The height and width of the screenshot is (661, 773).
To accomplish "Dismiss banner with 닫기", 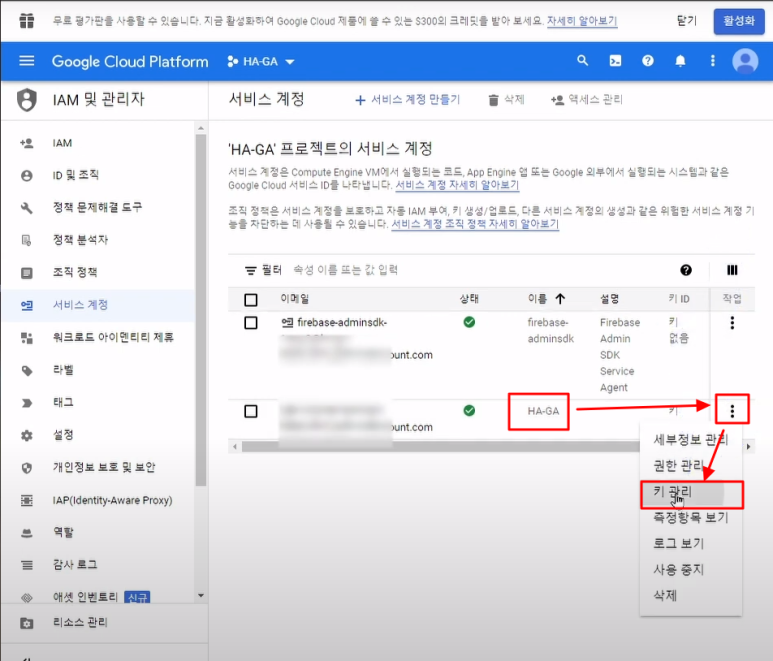I will [x=687, y=21].
